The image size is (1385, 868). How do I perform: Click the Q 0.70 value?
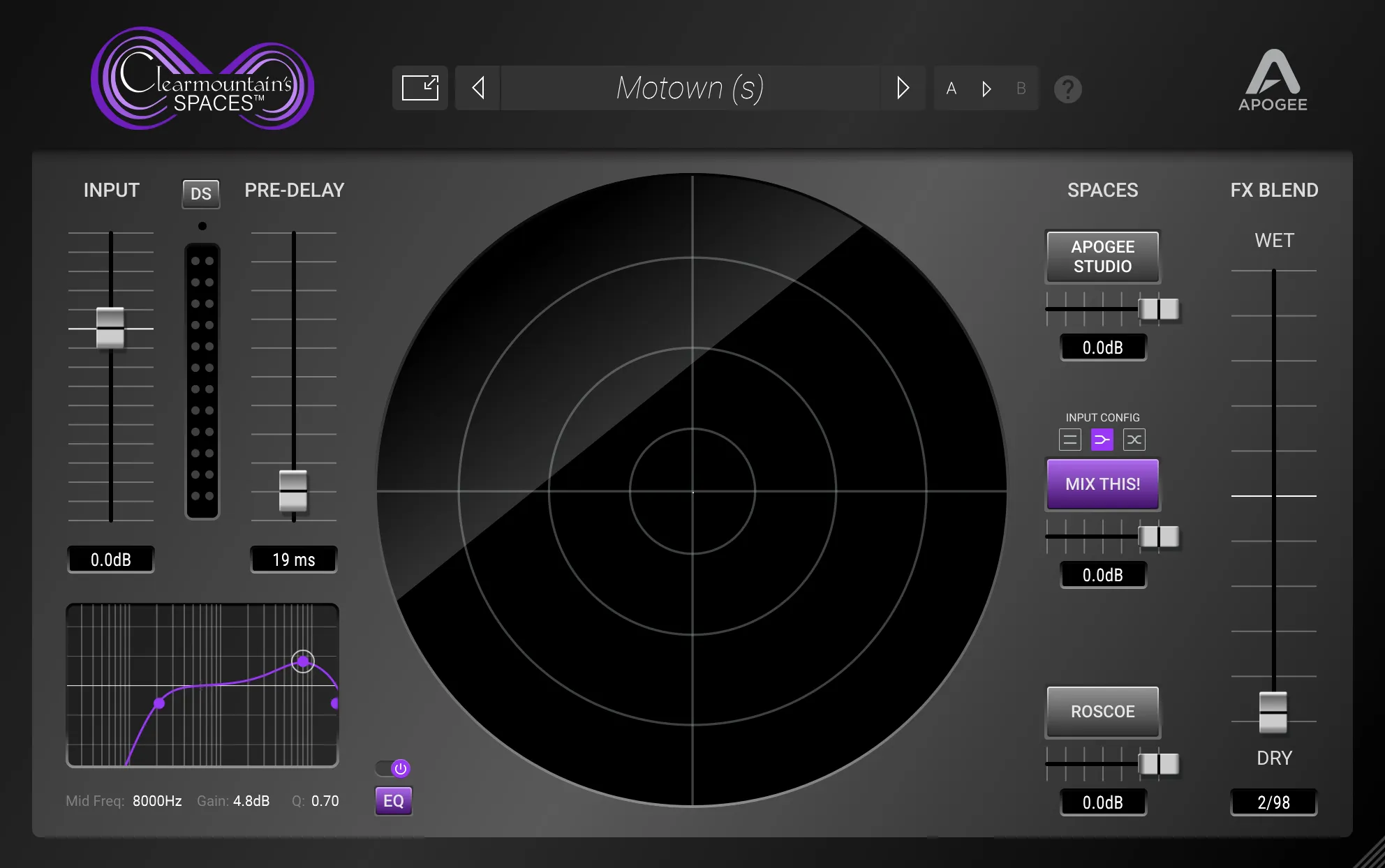coord(325,801)
